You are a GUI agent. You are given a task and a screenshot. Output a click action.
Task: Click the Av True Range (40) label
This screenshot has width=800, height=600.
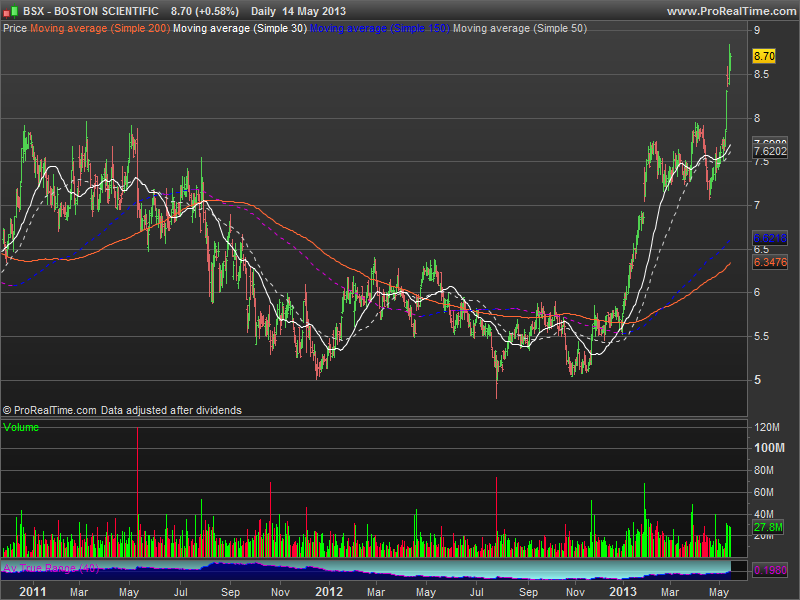51,568
